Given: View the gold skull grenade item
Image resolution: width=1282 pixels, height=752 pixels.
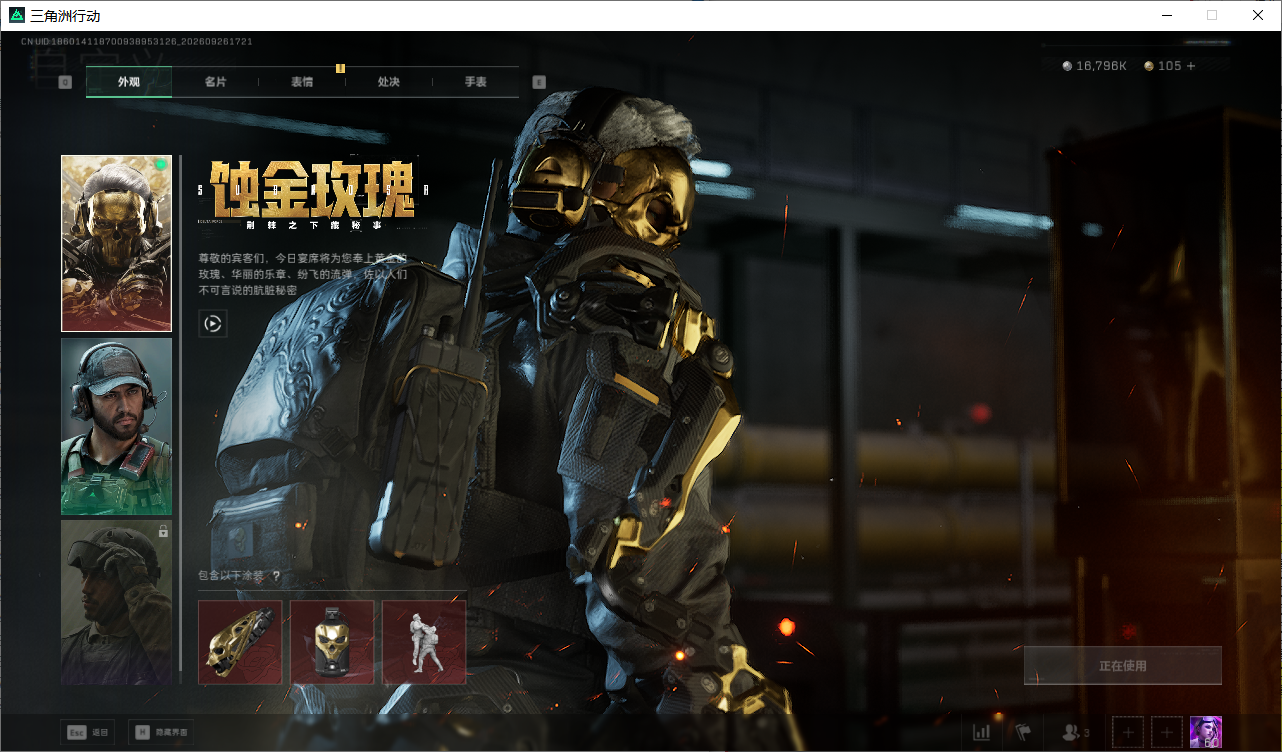Looking at the screenshot, I should pyautogui.click(x=332, y=642).
